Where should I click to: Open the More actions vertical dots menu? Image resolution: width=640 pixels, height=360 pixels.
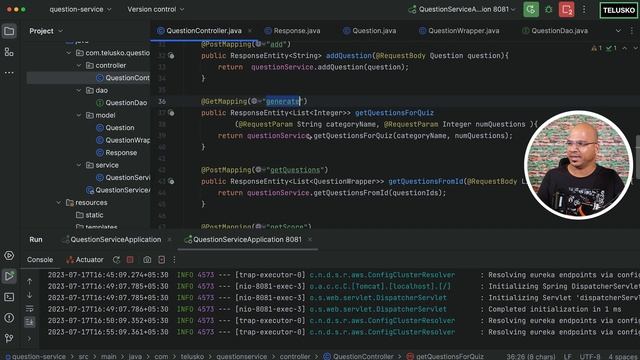[x=584, y=9]
